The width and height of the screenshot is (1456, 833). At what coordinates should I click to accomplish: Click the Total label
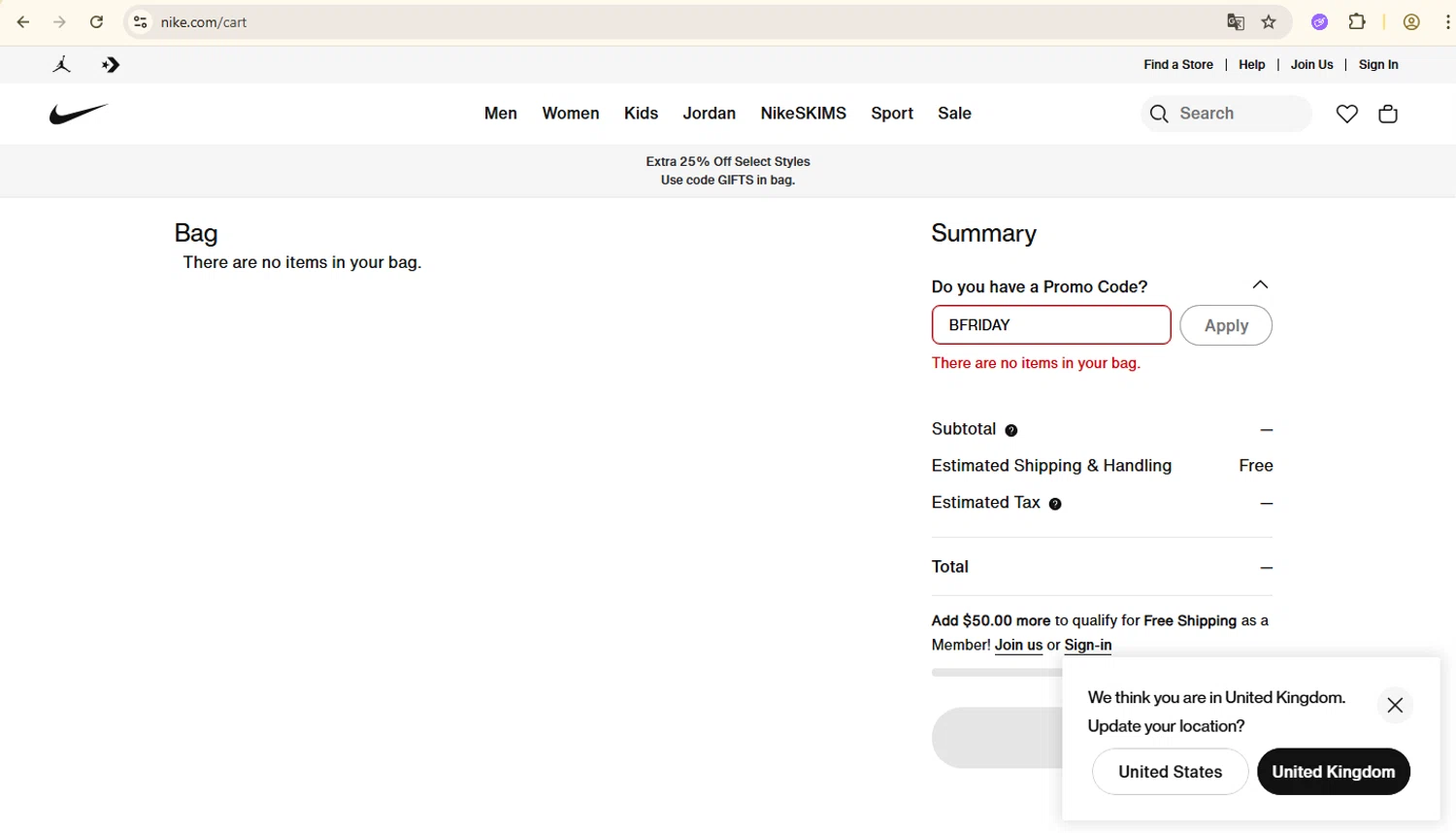pyautogui.click(x=950, y=567)
